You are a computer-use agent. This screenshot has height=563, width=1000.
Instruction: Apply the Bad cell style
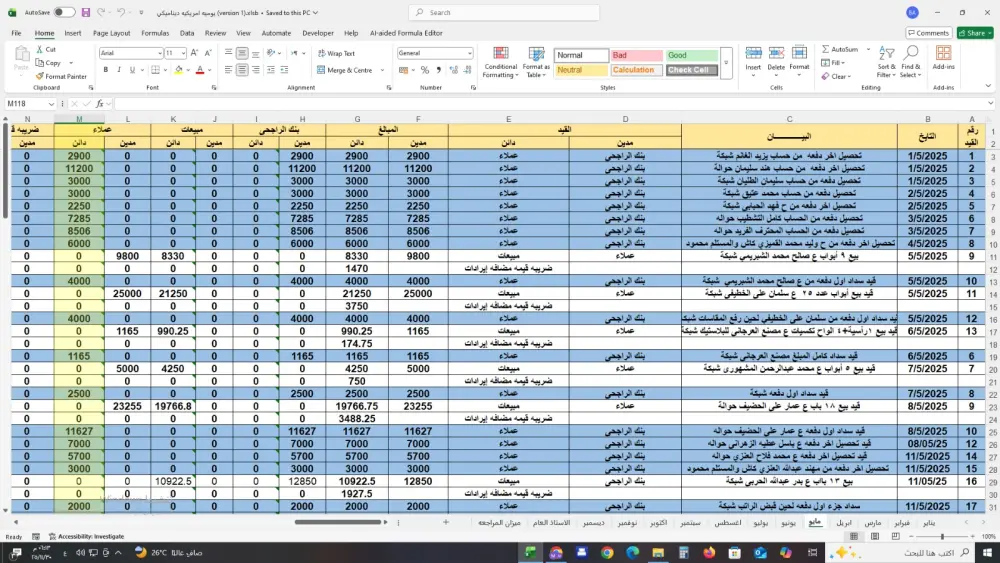pyautogui.click(x=636, y=55)
